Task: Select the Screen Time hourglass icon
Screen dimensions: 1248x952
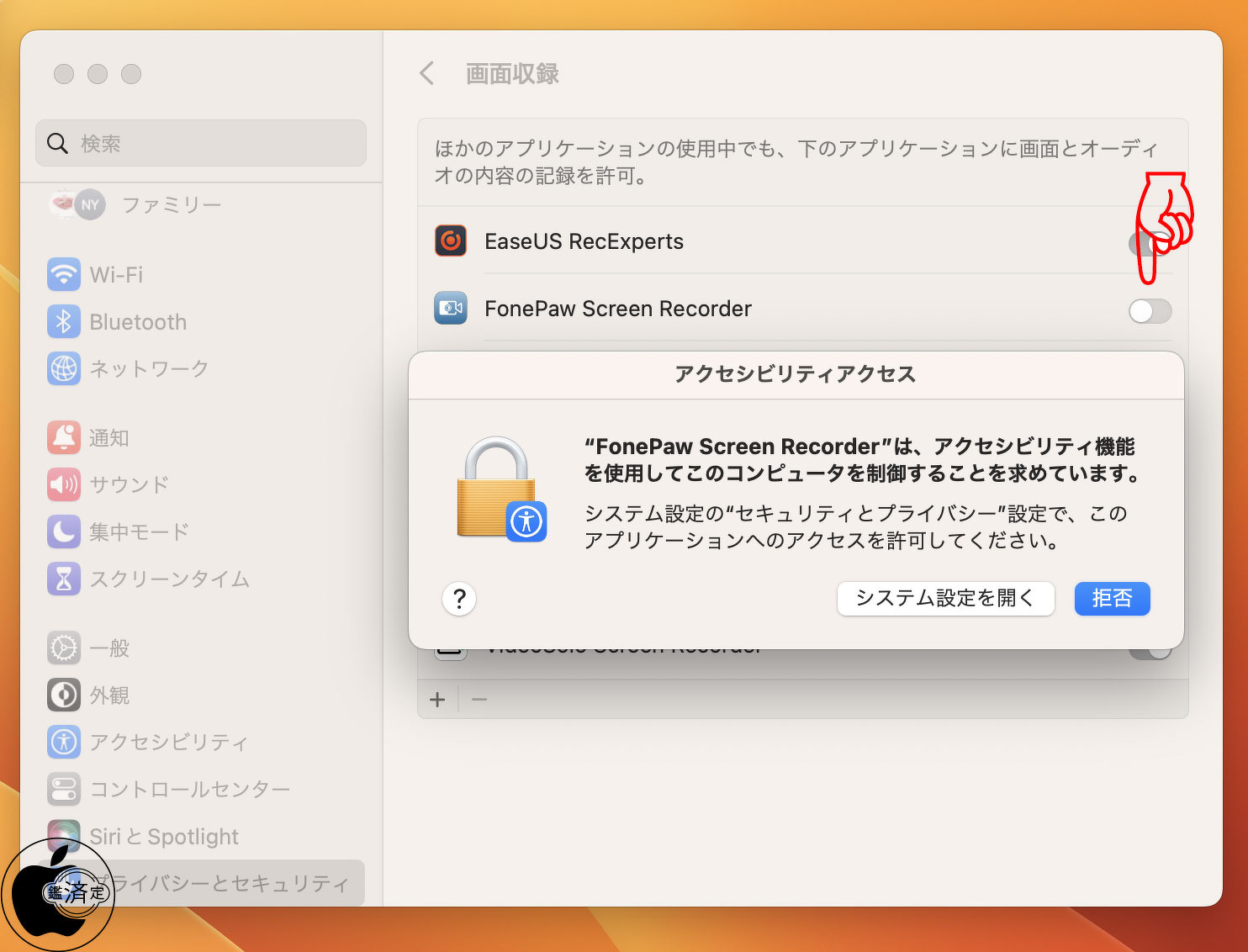Action: [64, 579]
